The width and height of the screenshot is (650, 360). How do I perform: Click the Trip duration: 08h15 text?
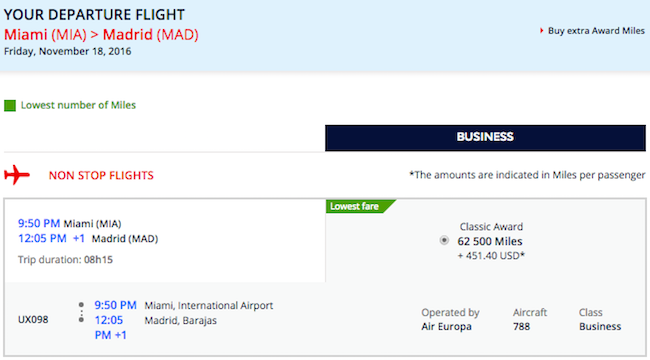pos(65,260)
